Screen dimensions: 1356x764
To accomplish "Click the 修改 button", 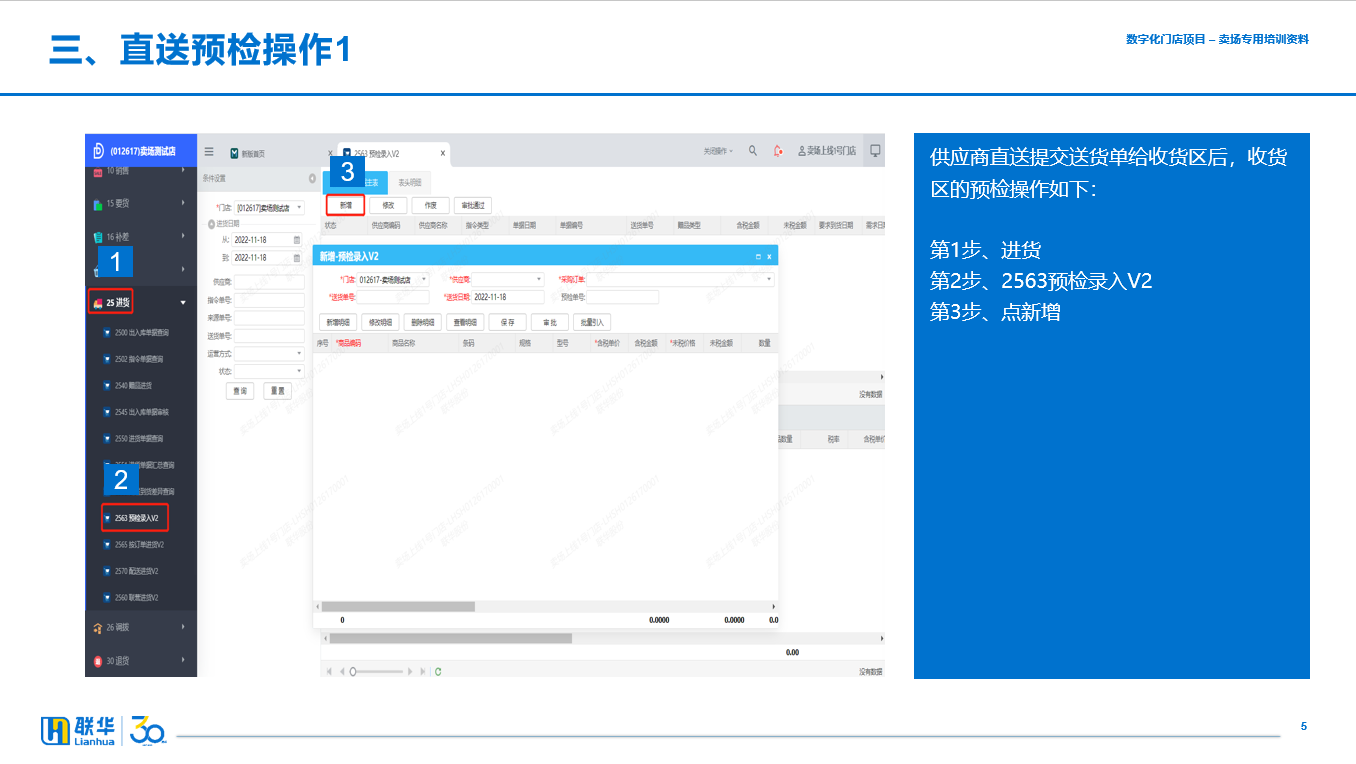I will [x=388, y=205].
